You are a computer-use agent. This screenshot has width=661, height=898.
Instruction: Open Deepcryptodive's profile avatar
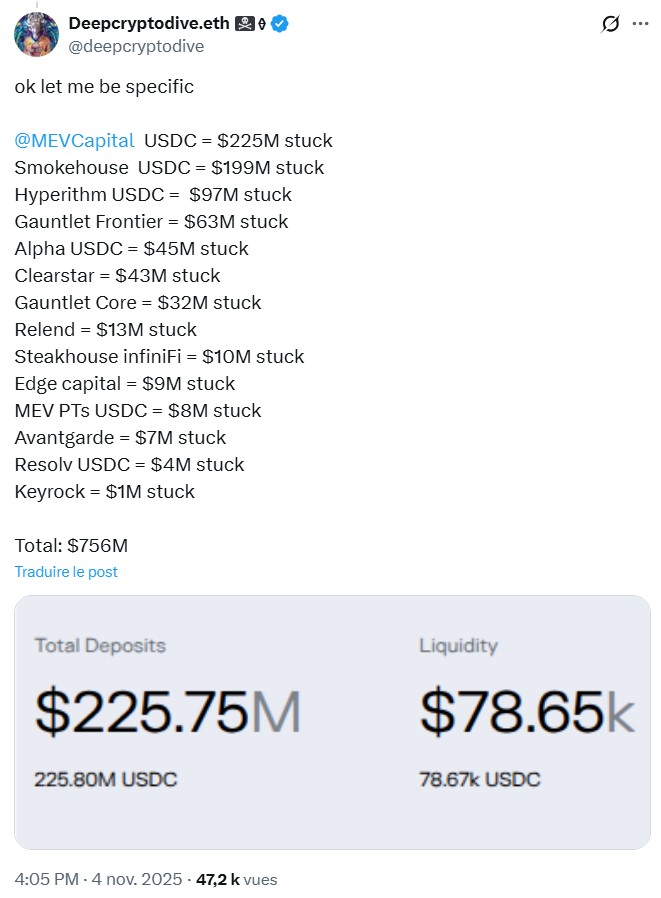coord(36,33)
